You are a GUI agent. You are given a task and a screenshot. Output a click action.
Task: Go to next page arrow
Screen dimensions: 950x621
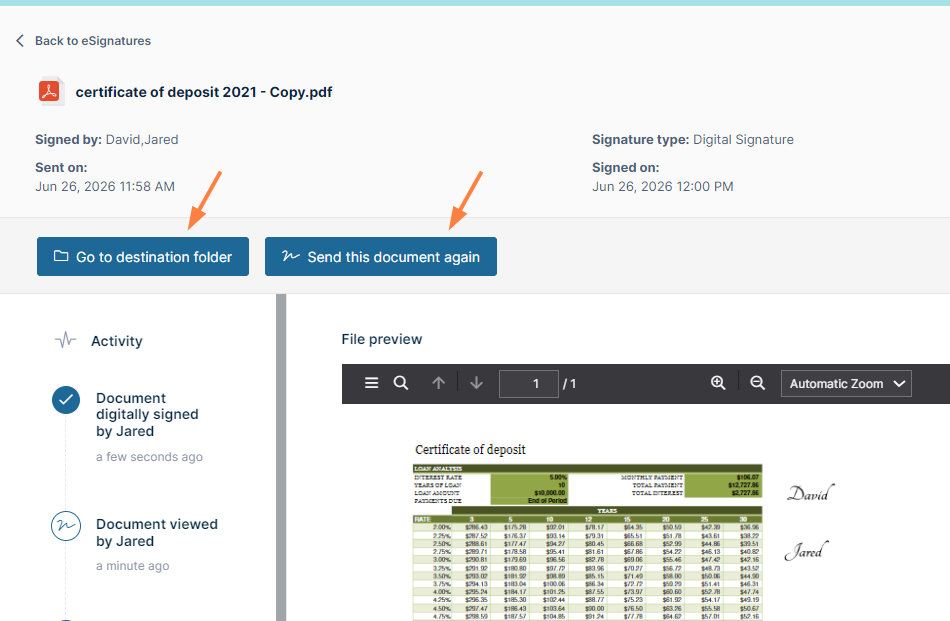[x=476, y=383]
